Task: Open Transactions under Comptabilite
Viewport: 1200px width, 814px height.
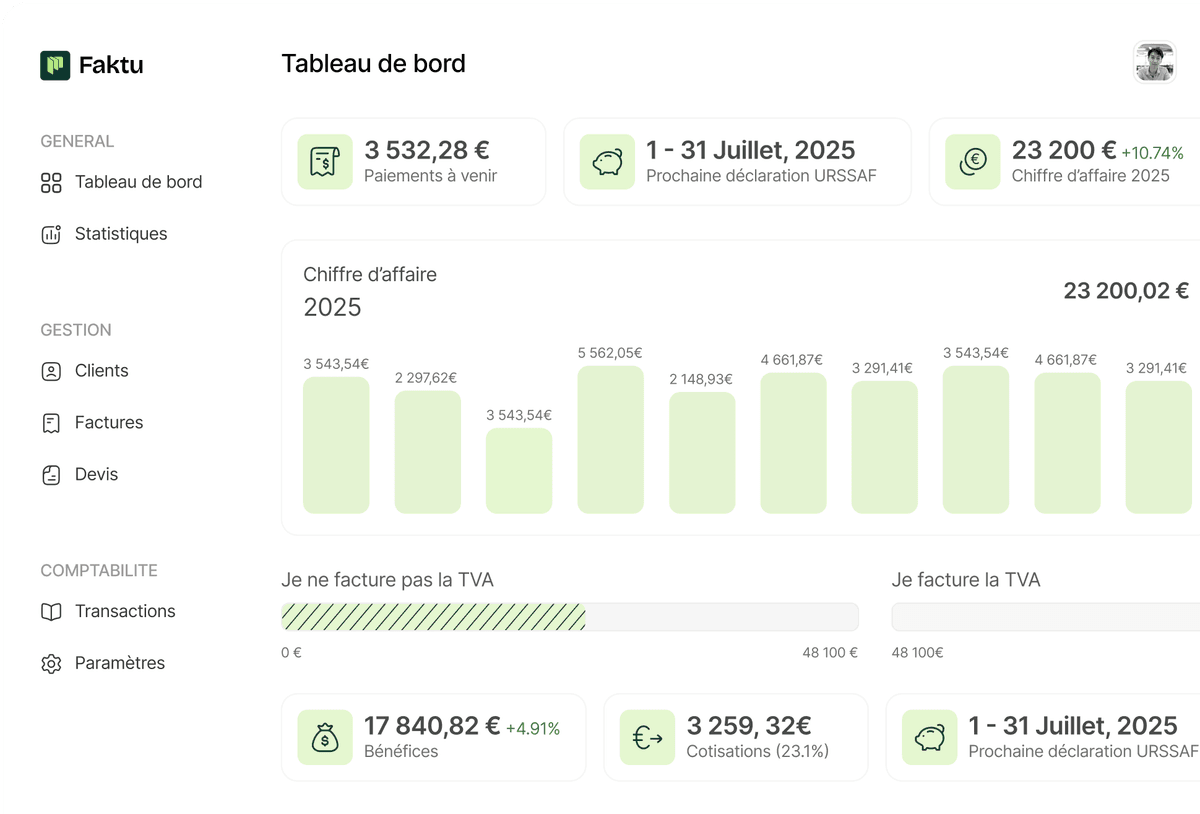Action: 125,611
